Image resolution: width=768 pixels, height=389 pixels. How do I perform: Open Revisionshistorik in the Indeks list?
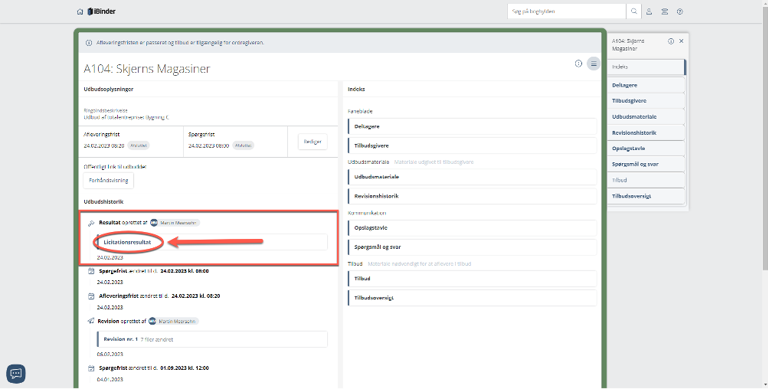[472, 196]
